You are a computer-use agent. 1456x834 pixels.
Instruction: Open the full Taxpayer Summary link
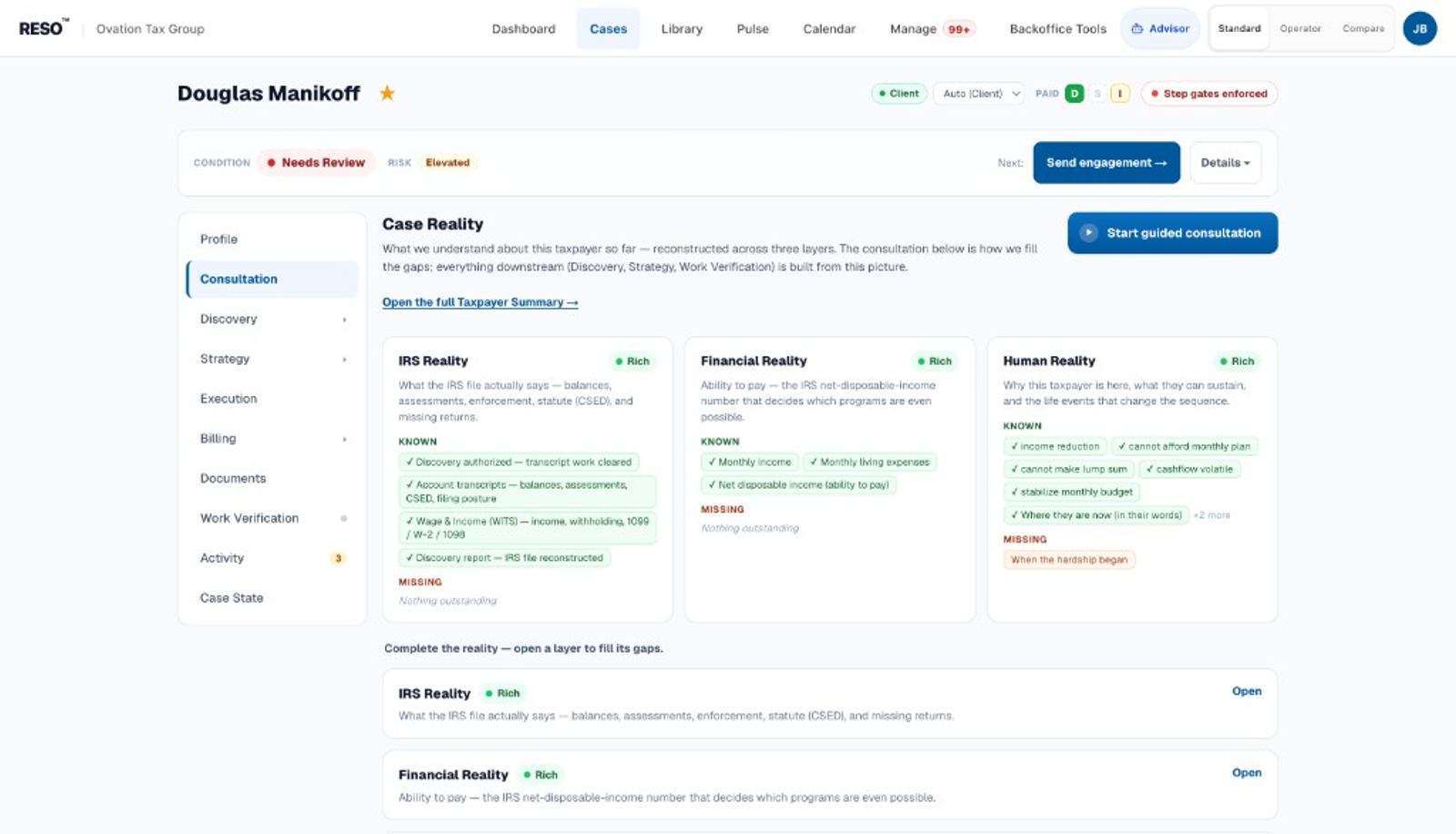pos(480,302)
